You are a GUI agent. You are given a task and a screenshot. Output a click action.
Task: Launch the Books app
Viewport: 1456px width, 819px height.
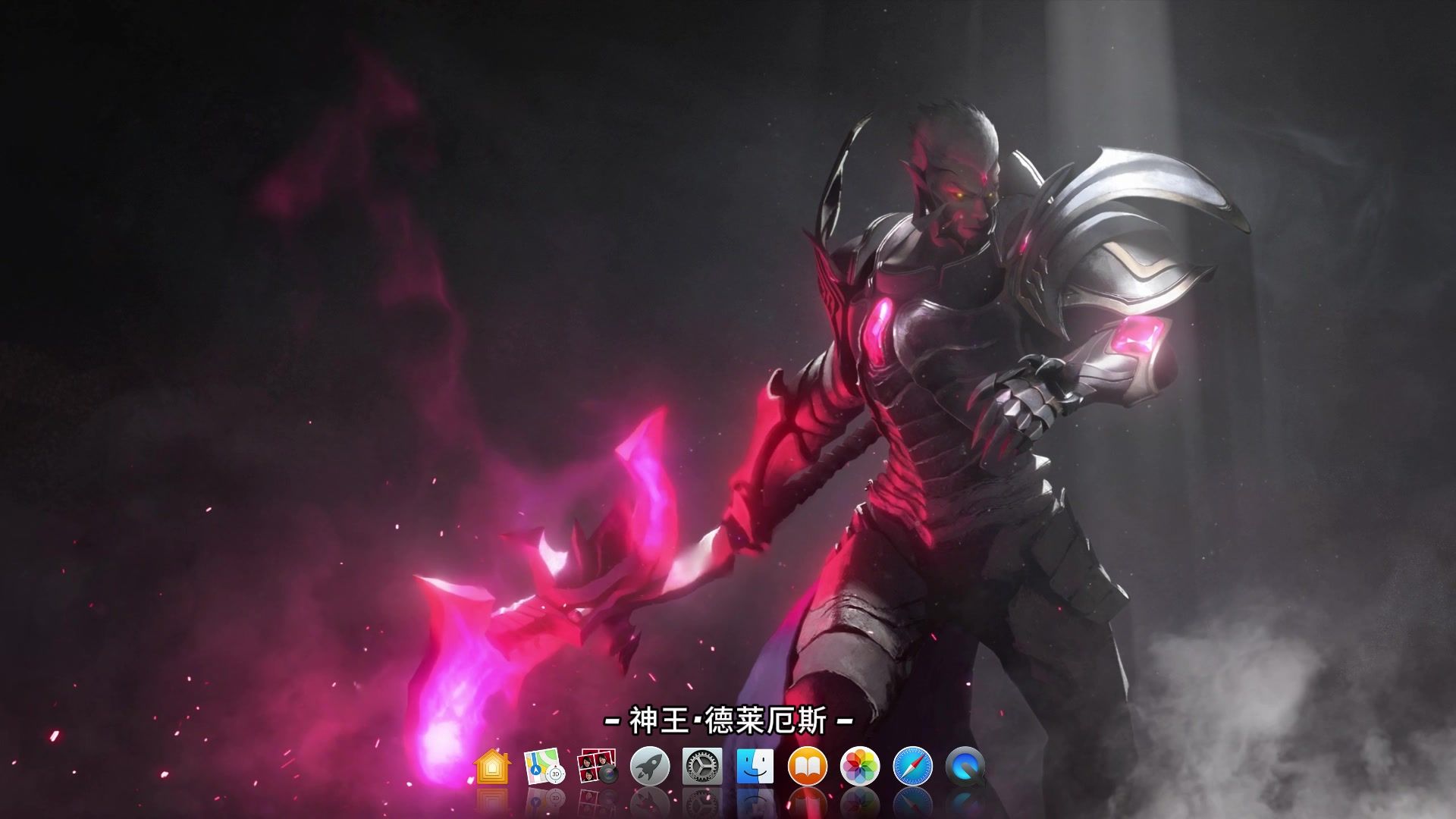[808, 767]
